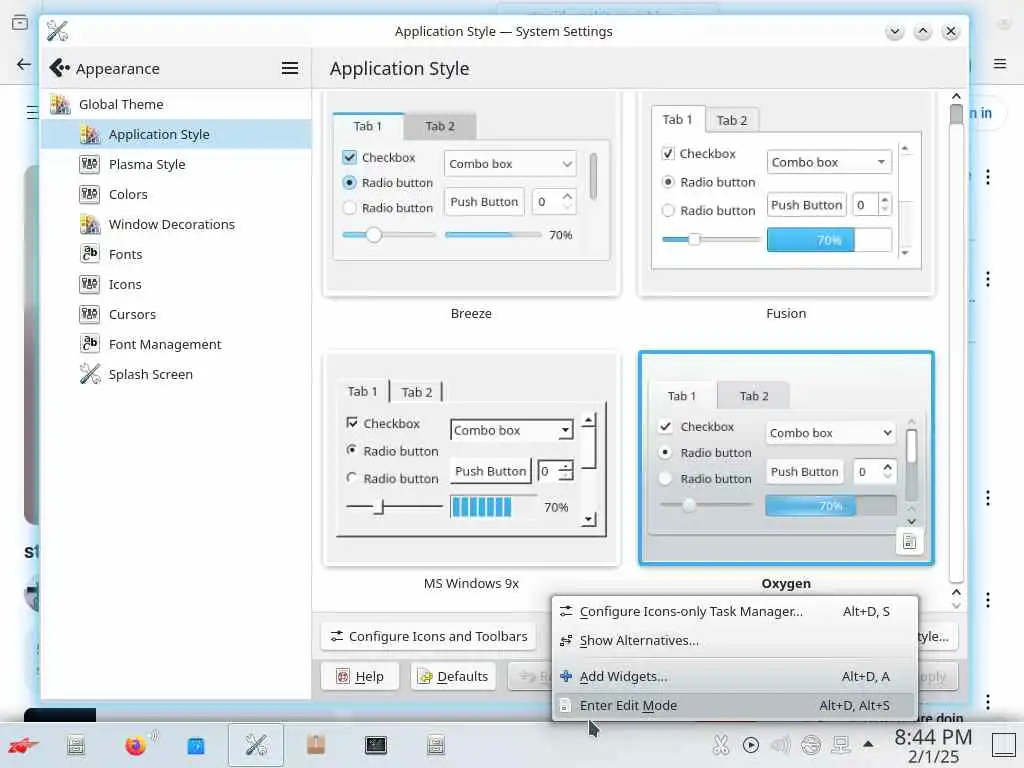Click the slider handle in Breeze preview

pos(374,234)
